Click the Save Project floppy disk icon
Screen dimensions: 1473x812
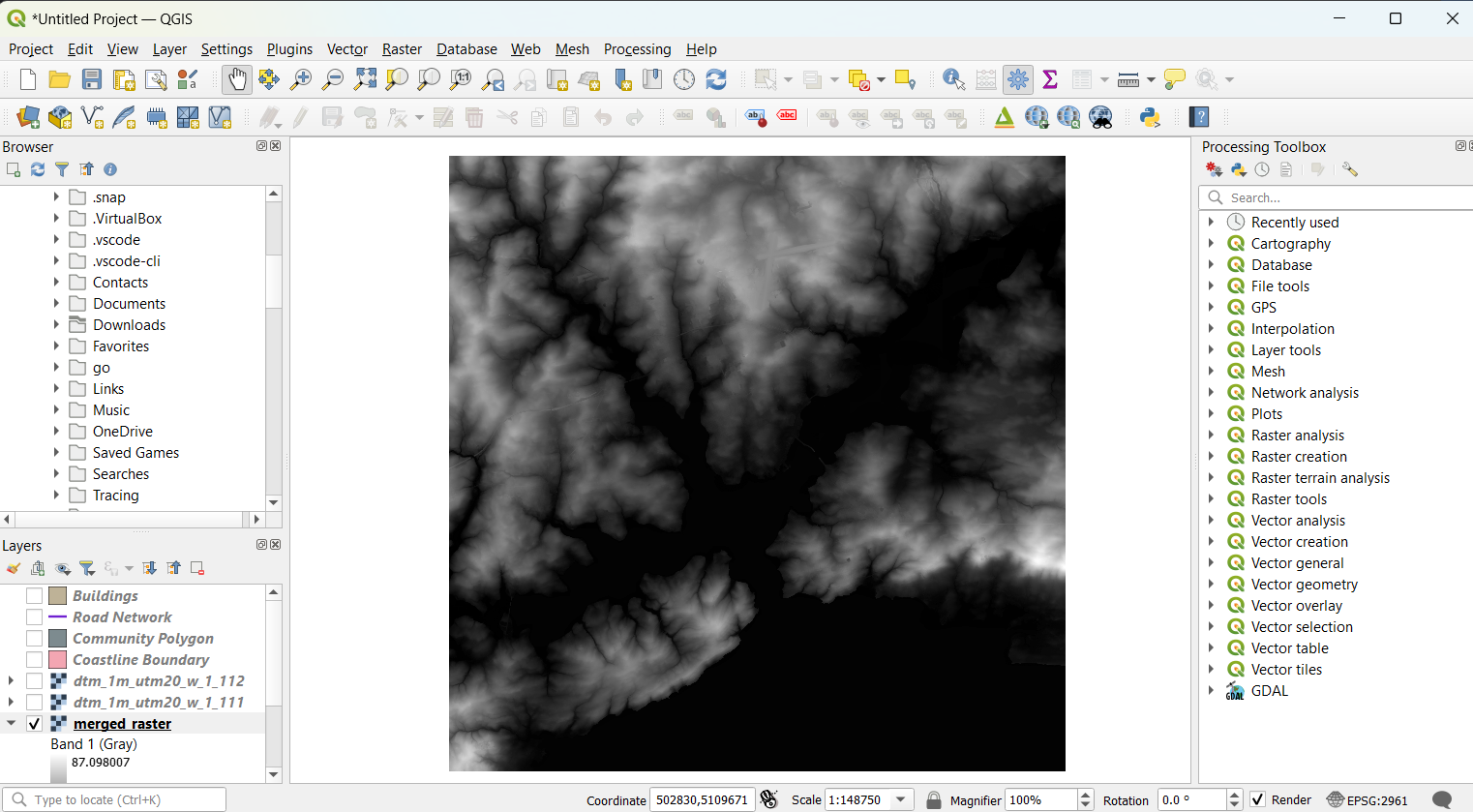(91, 79)
